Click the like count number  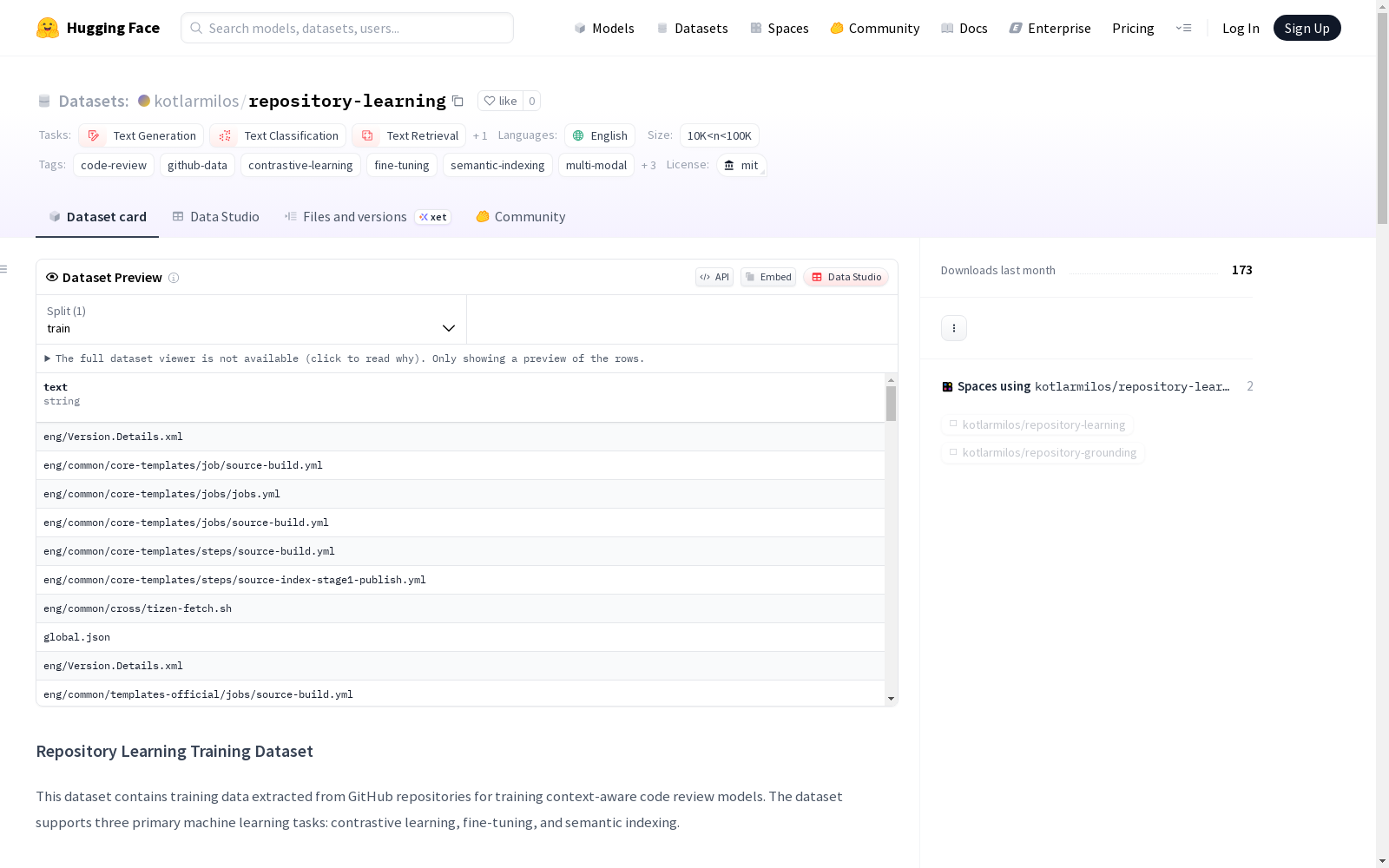[x=532, y=101]
